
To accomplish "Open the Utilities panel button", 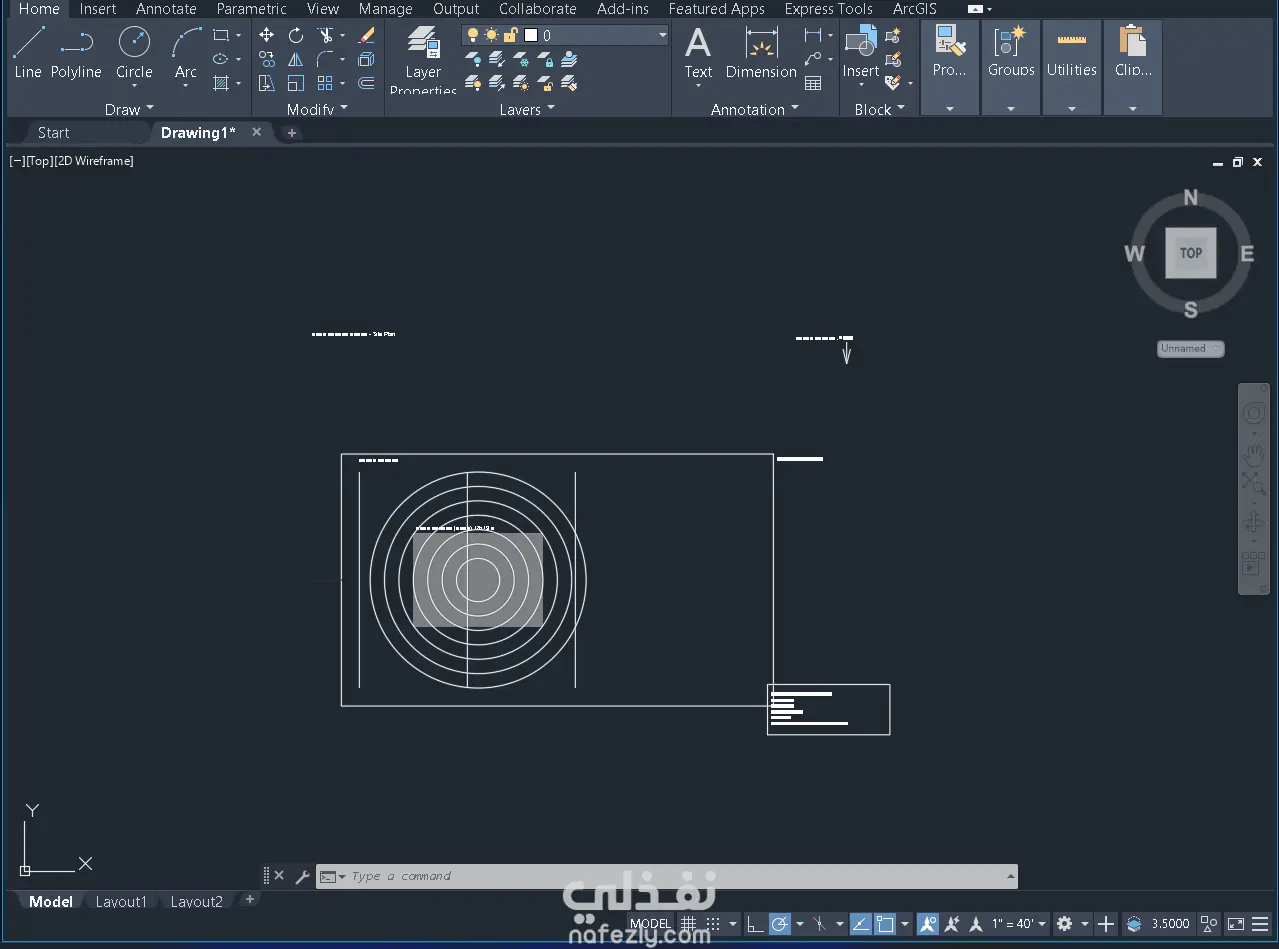I will [x=1072, y=66].
